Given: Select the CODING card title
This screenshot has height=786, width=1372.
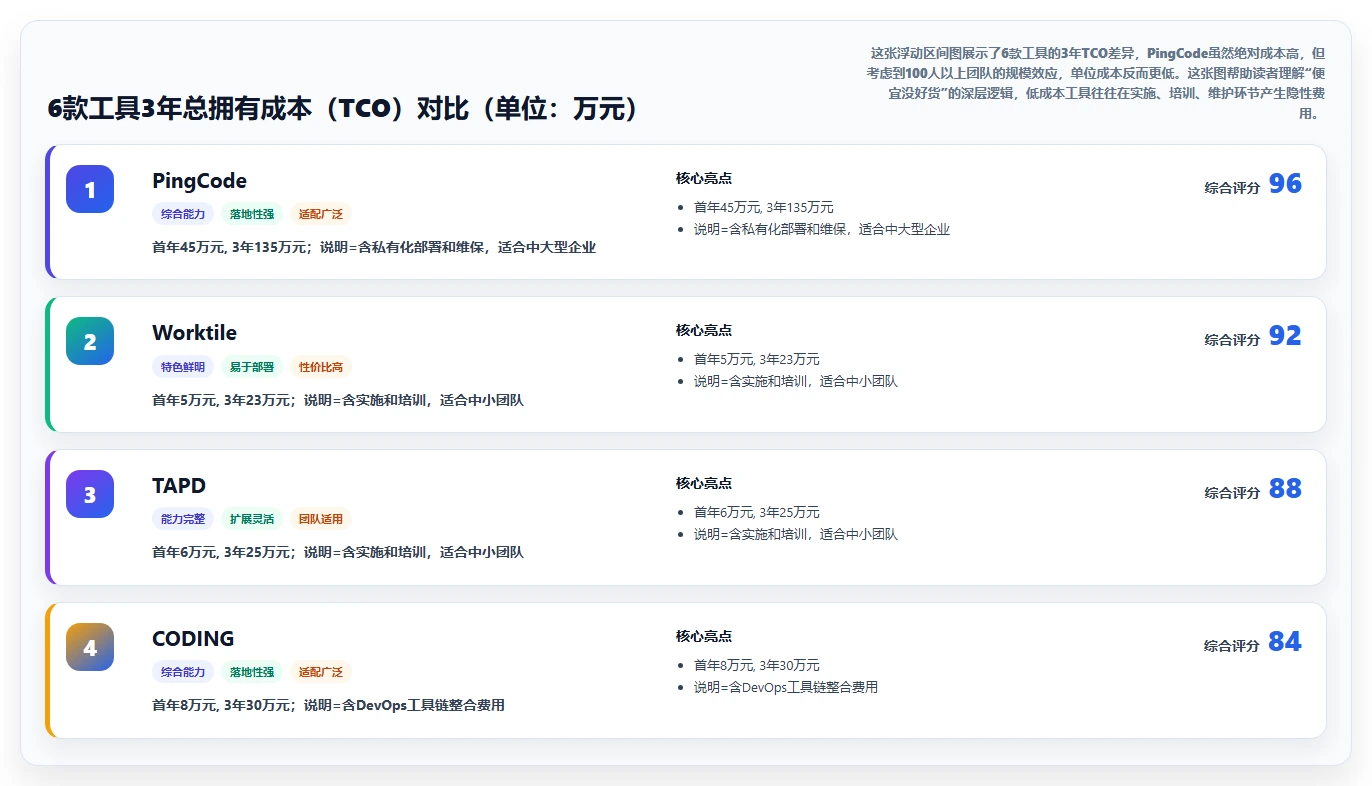Looking at the screenshot, I should [x=193, y=639].
